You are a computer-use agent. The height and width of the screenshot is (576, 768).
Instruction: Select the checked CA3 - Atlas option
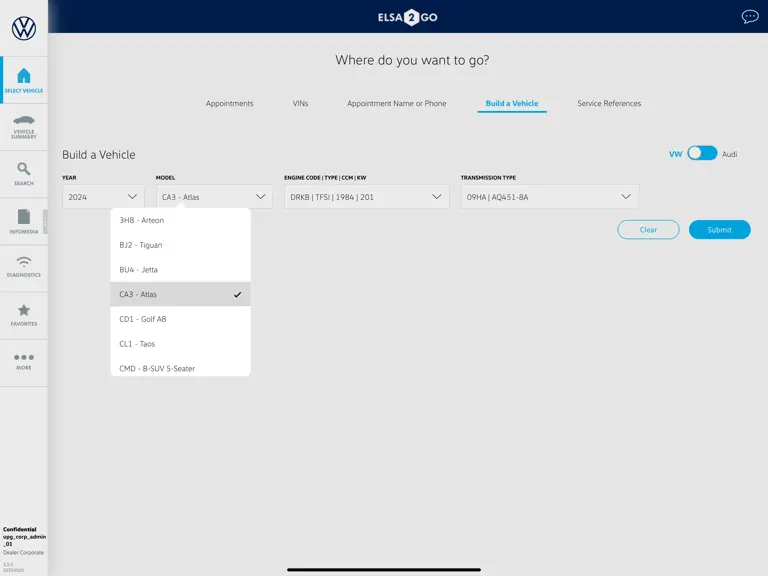[181, 294]
